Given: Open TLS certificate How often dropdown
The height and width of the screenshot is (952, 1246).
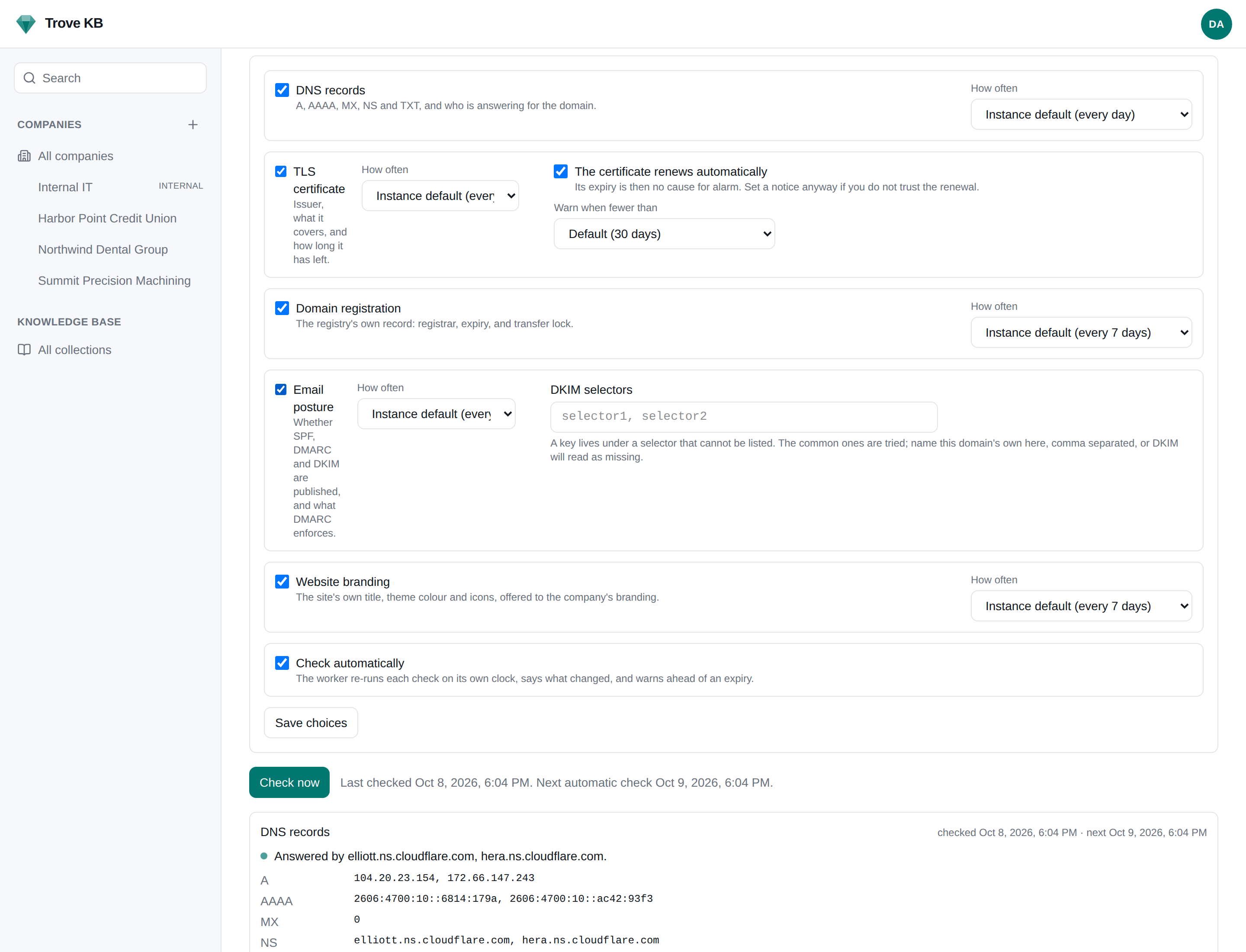Looking at the screenshot, I should click(440, 196).
